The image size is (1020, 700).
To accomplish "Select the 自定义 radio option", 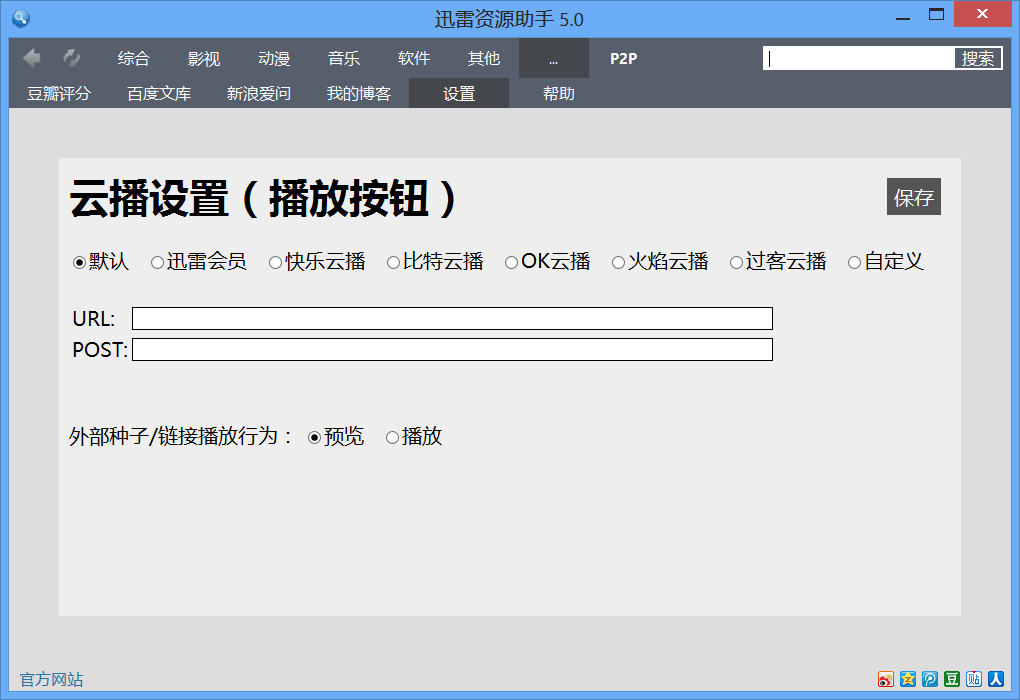I will point(854,263).
